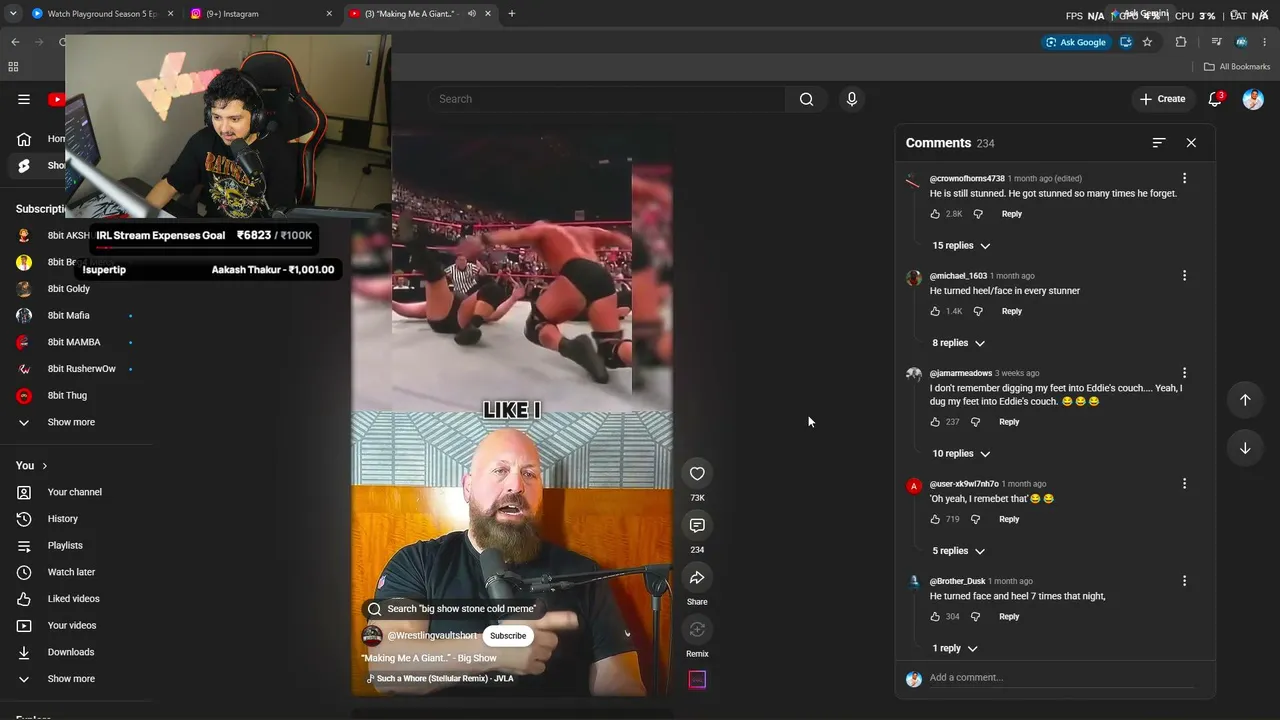The height and width of the screenshot is (720, 1280).
Task: Reply to @crownofhorns4738's comment
Action: (x=1012, y=214)
